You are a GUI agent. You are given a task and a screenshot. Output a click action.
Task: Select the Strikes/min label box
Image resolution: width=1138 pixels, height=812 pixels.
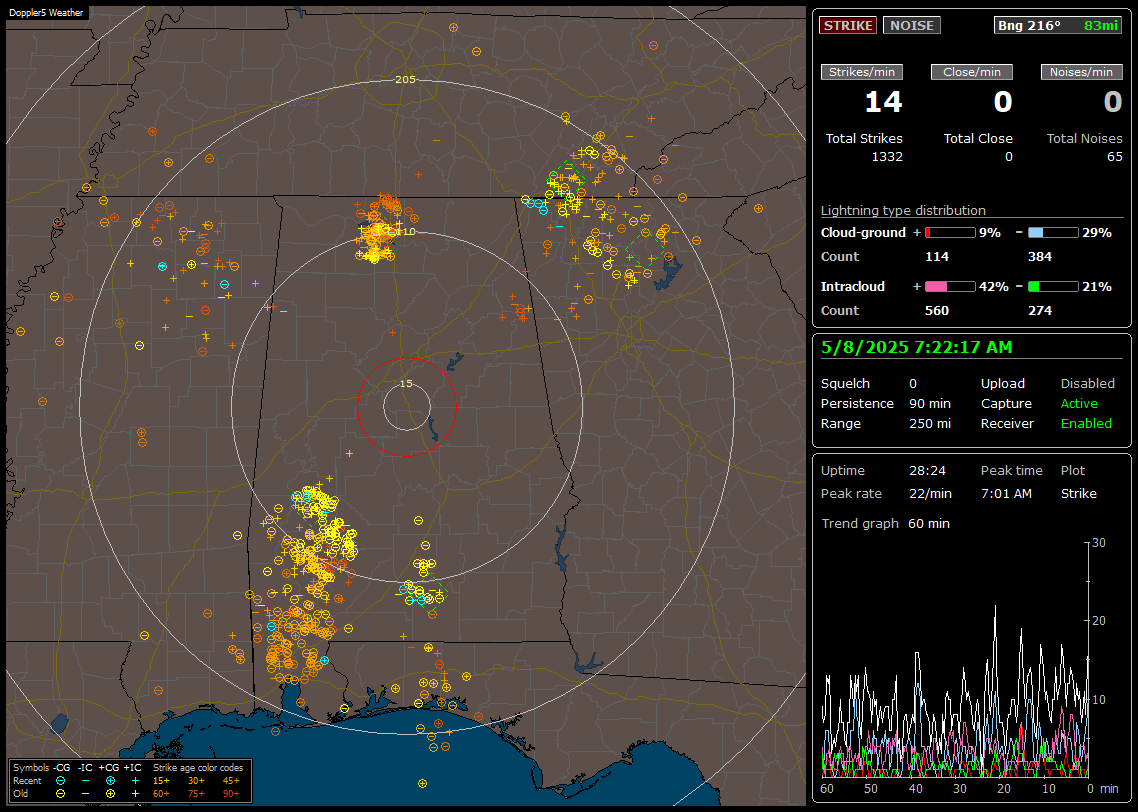(861, 72)
